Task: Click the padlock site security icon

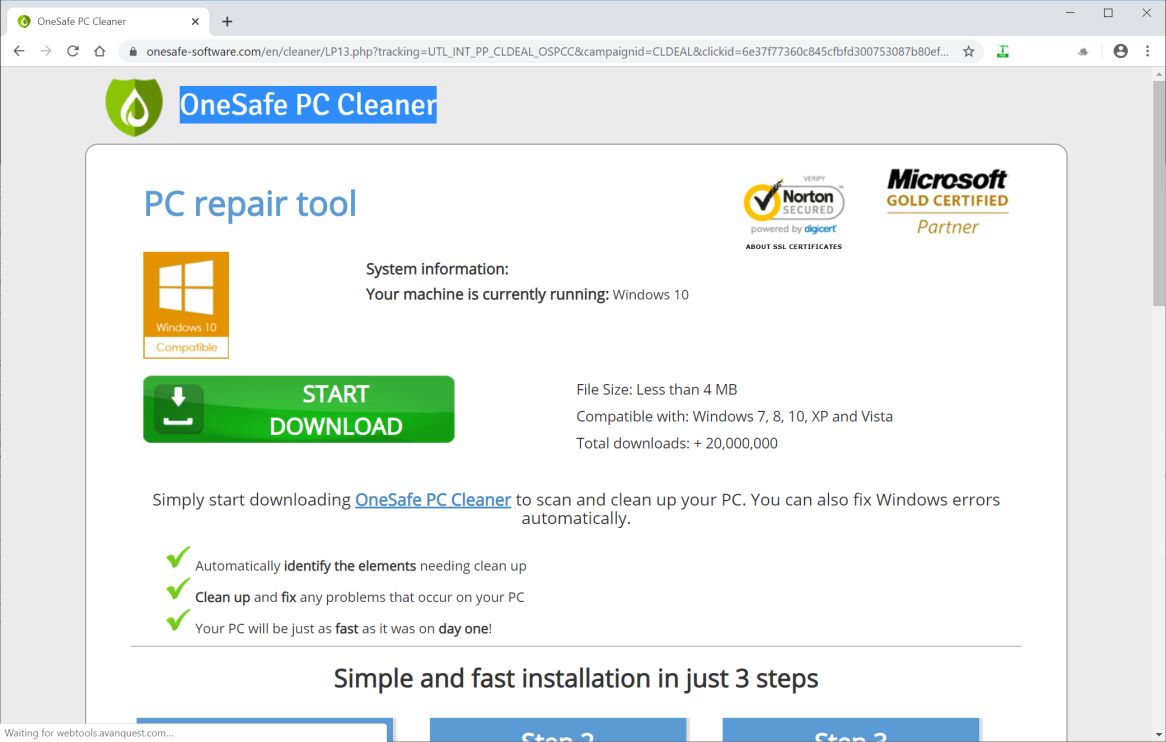Action: coord(133,51)
